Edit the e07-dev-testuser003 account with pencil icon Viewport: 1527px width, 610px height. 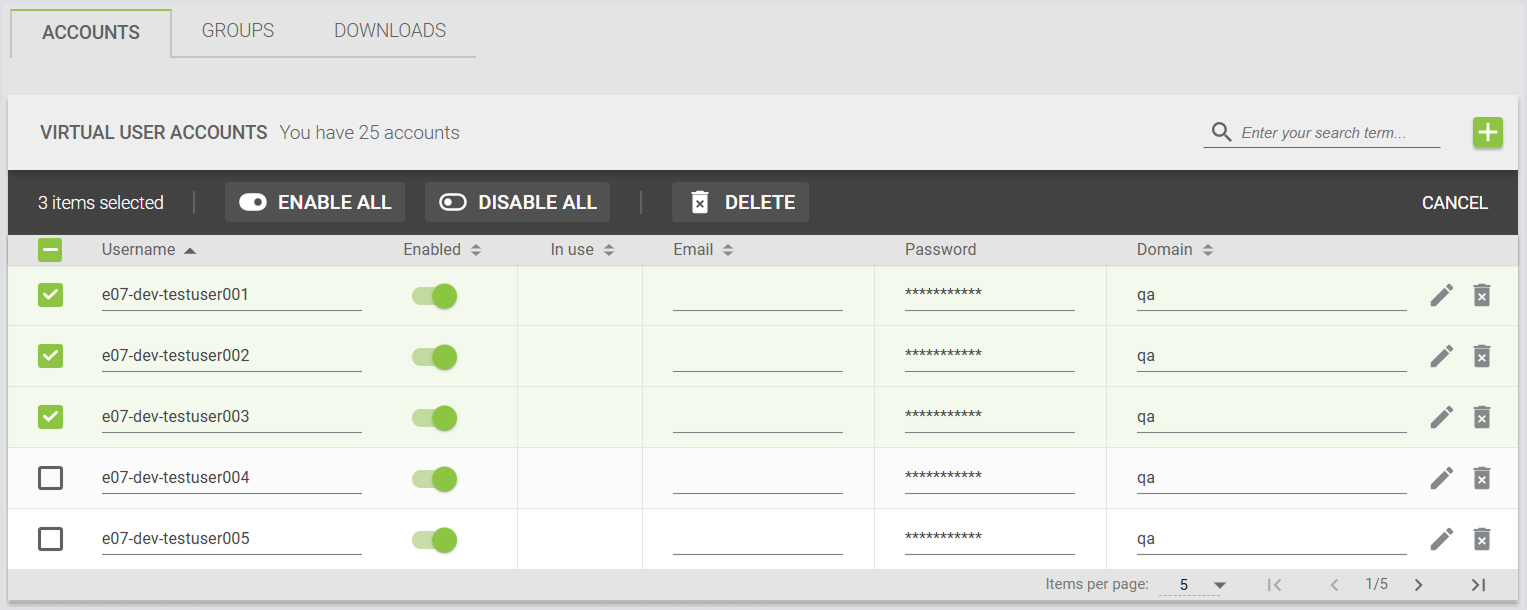tap(1441, 417)
